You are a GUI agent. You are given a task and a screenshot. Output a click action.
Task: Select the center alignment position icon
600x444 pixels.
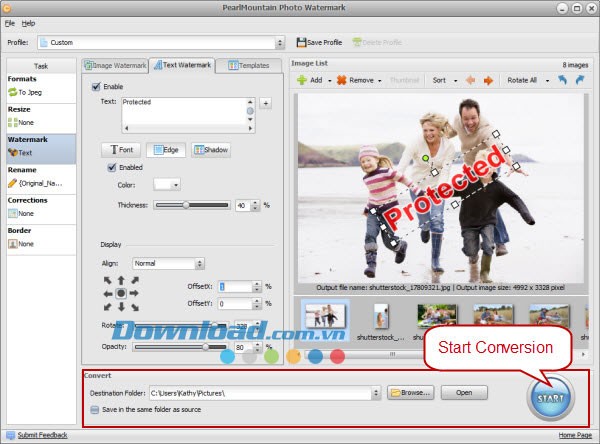[x=121, y=293]
